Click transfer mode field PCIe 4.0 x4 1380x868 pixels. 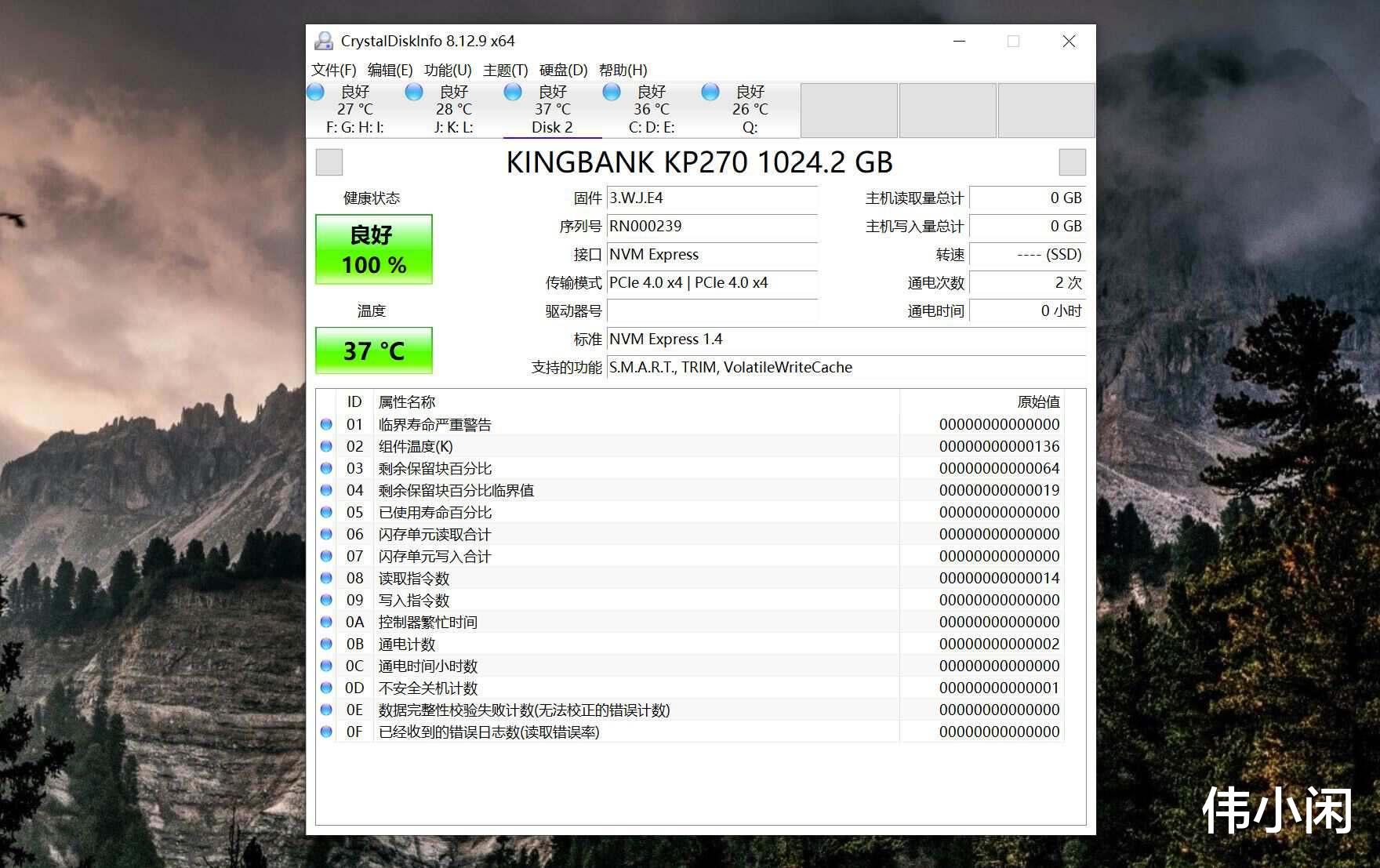pyautogui.click(x=712, y=283)
